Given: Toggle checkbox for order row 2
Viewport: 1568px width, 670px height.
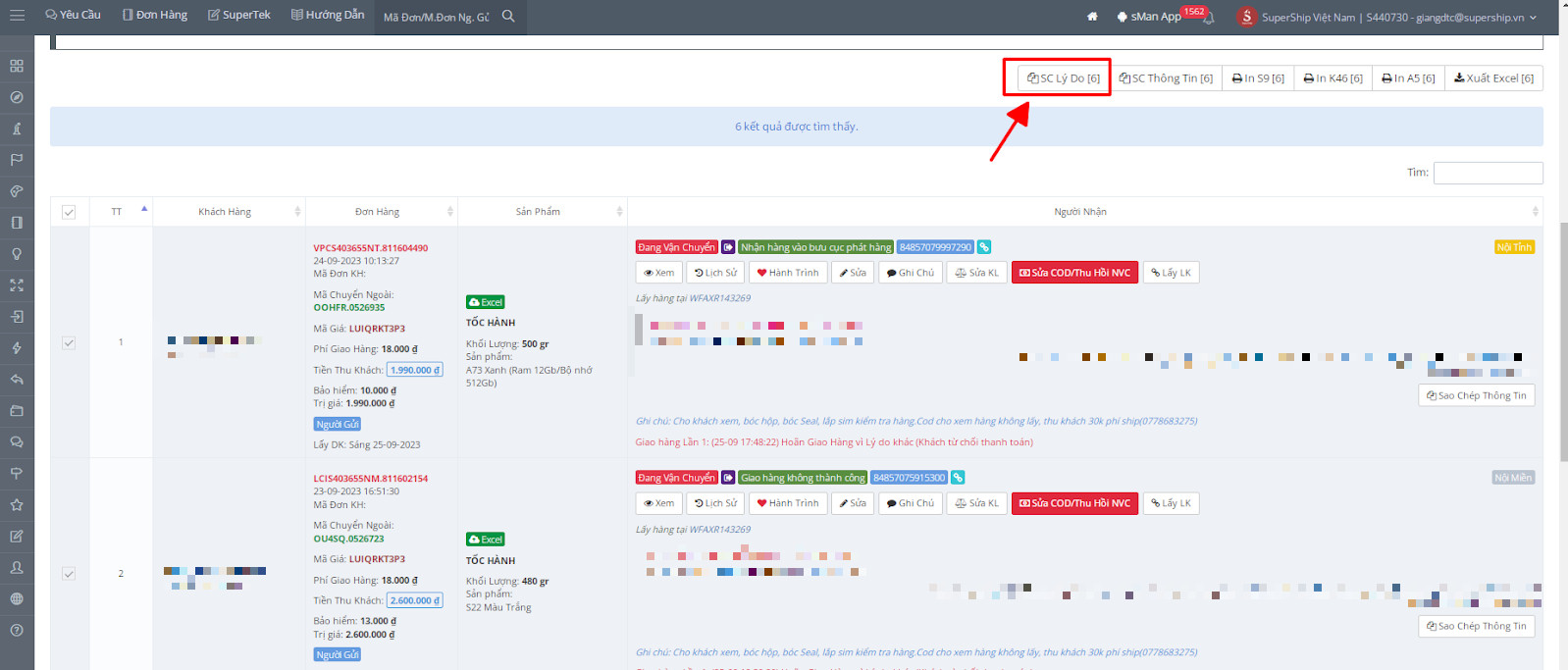Looking at the screenshot, I should [x=69, y=573].
